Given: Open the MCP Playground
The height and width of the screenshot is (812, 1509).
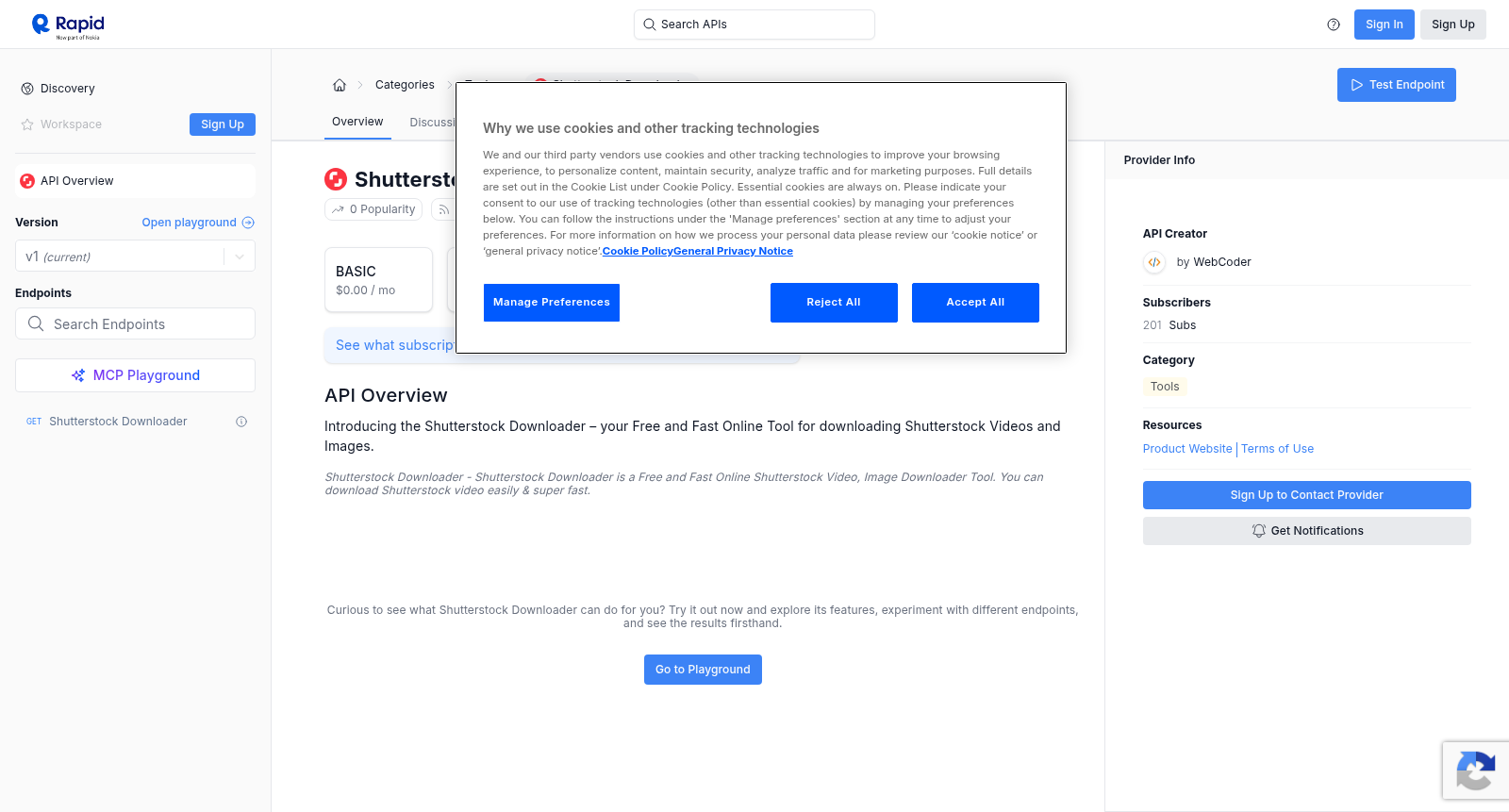Looking at the screenshot, I should pyautogui.click(x=135, y=375).
